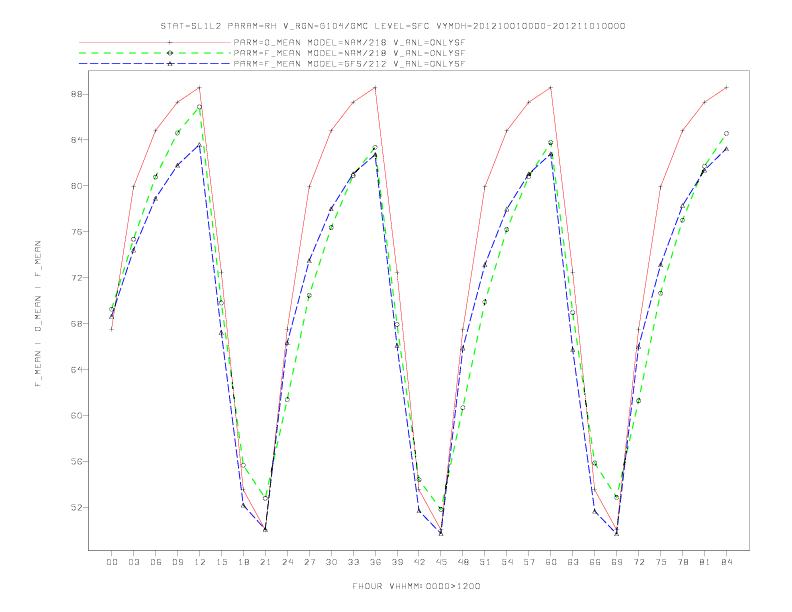Viewport: 792px width, 612px height.
Task: Click the circle marker in the green legend line
Action: (x=170, y=53)
